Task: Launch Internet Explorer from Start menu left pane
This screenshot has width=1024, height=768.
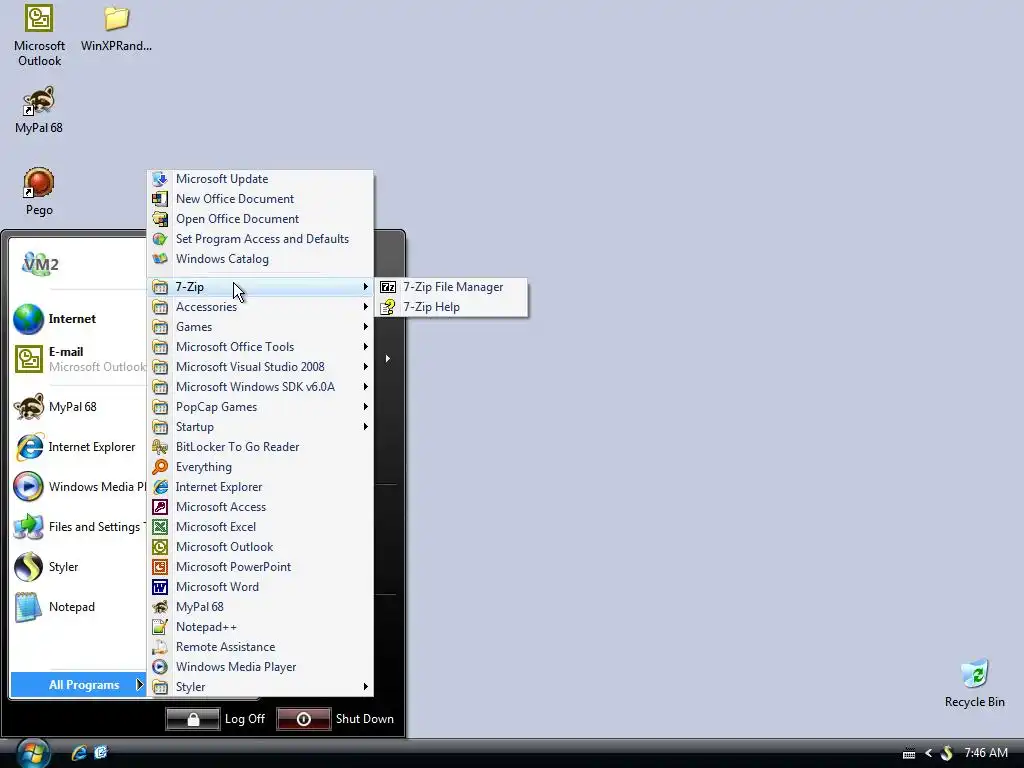Action: tap(78, 447)
